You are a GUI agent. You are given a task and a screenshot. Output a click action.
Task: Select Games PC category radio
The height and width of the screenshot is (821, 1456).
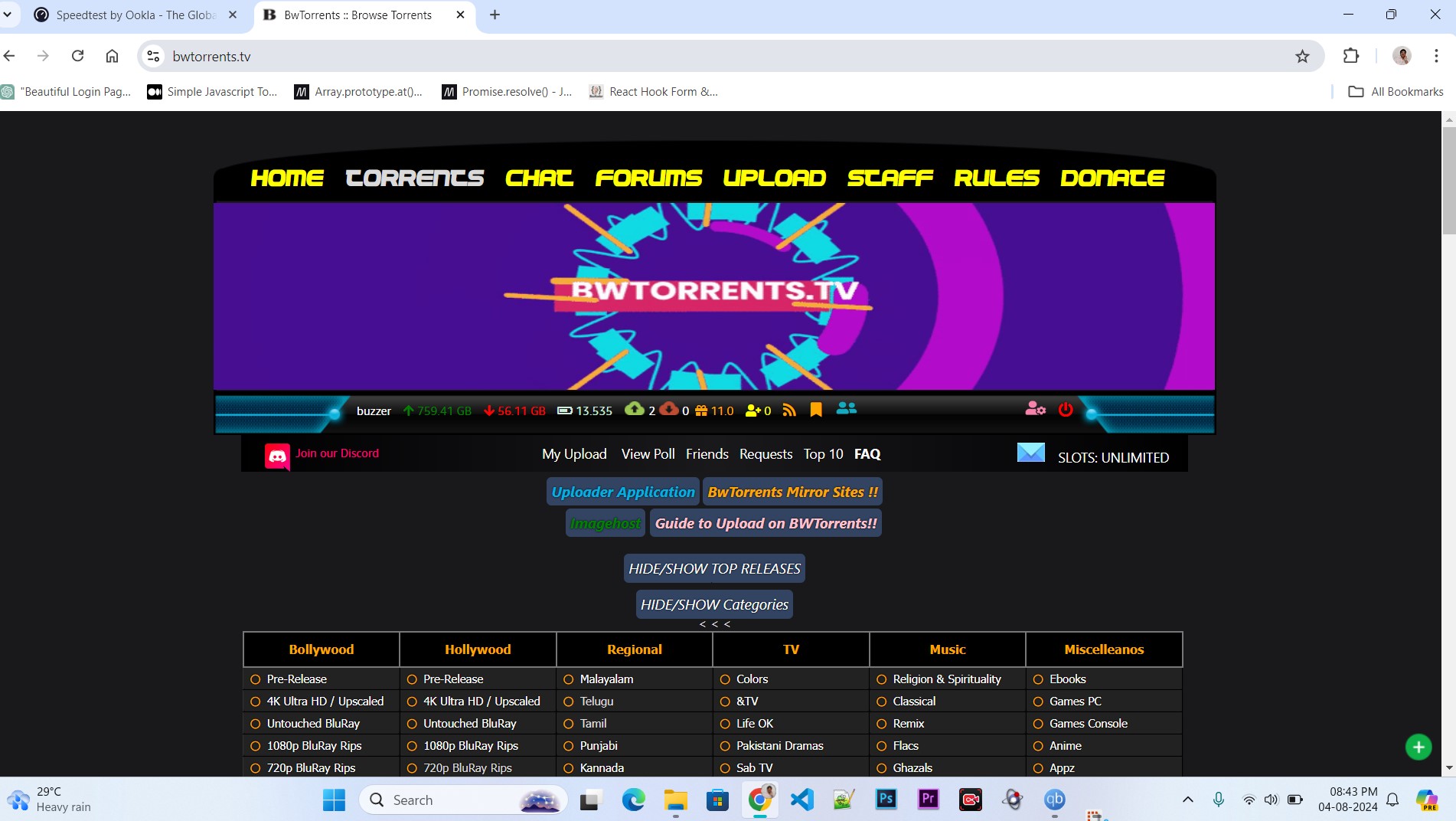(1038, 702)
